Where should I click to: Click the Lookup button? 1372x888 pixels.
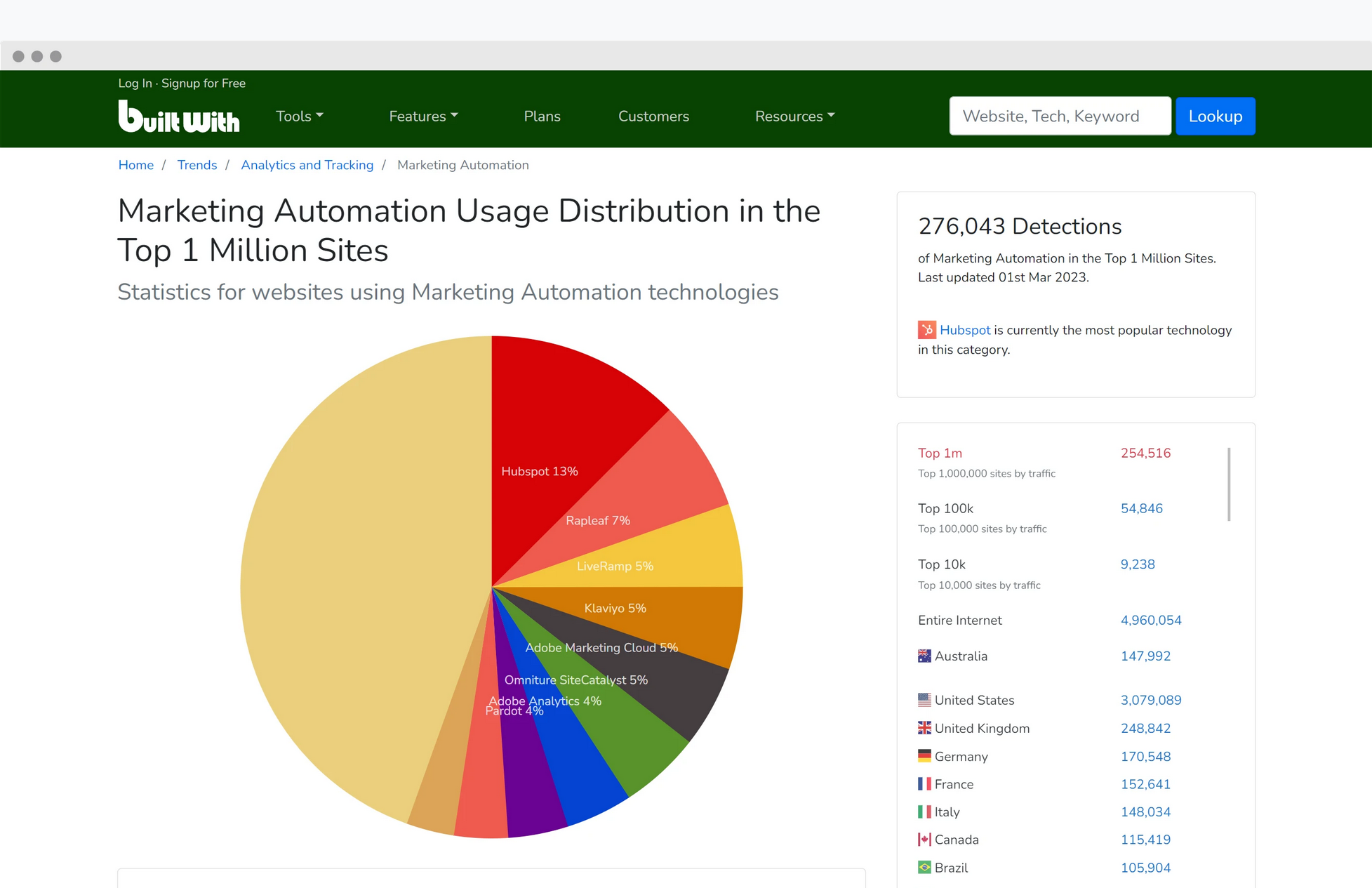[x=1216, y=116]
